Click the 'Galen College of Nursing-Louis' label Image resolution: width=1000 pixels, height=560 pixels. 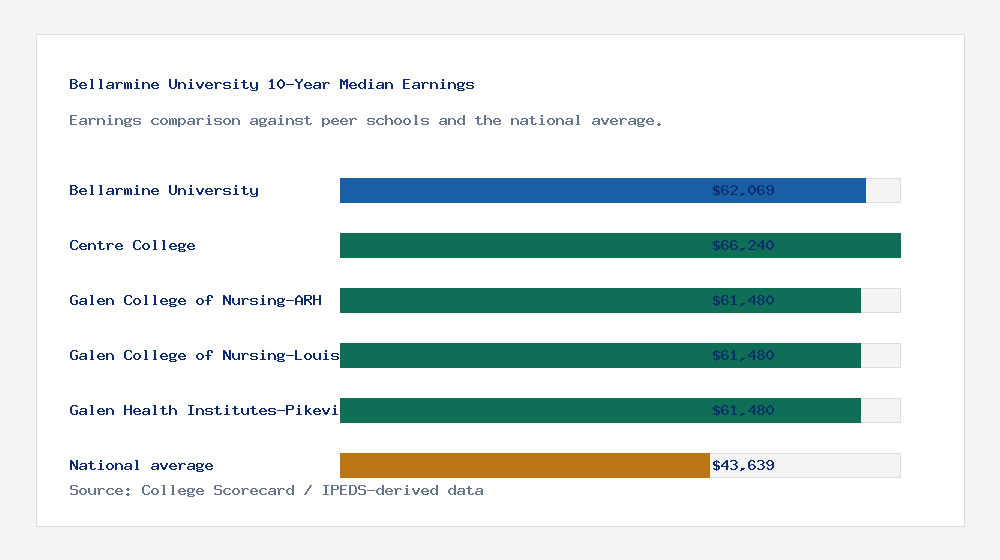pyautogui.click(x=204, y=355)
